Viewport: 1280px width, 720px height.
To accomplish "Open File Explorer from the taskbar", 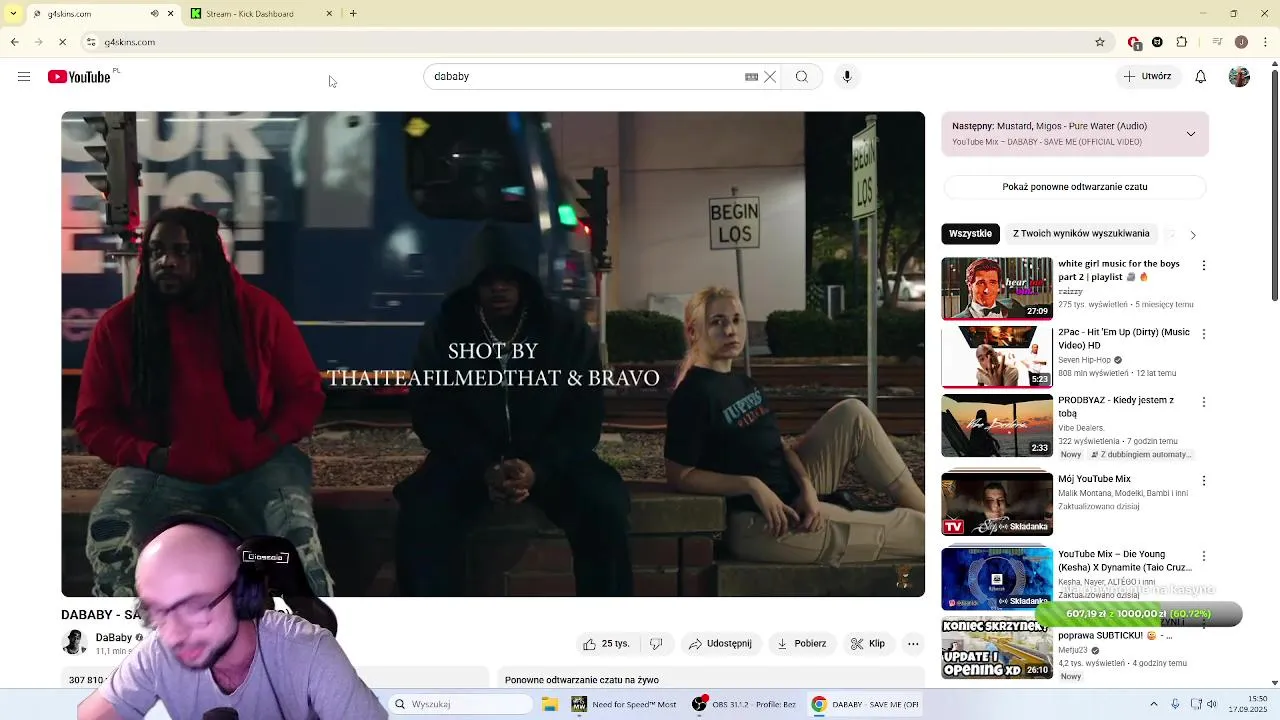I will coord(549,704).
